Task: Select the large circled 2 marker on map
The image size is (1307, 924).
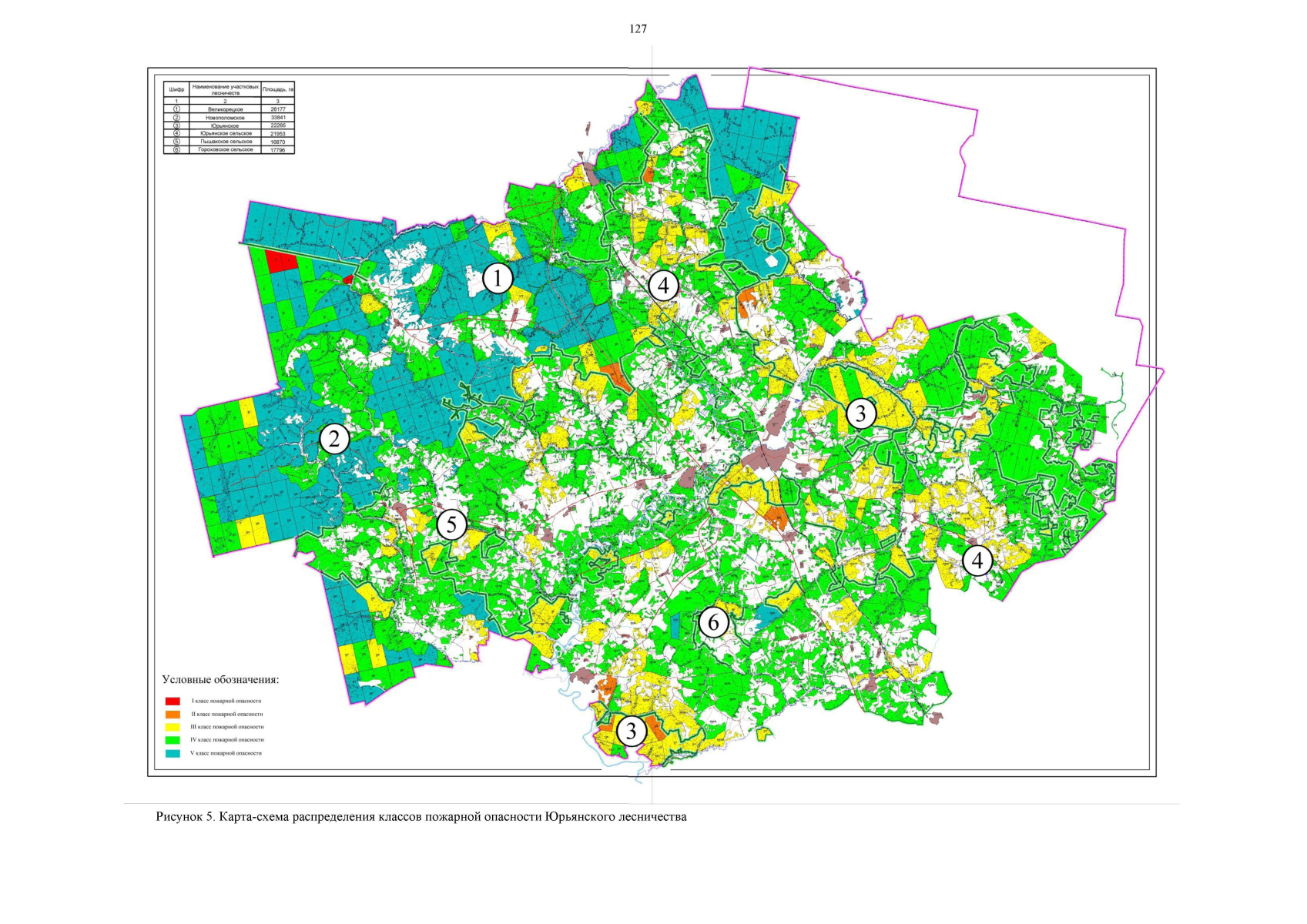Action: click(x=334, y=439)
